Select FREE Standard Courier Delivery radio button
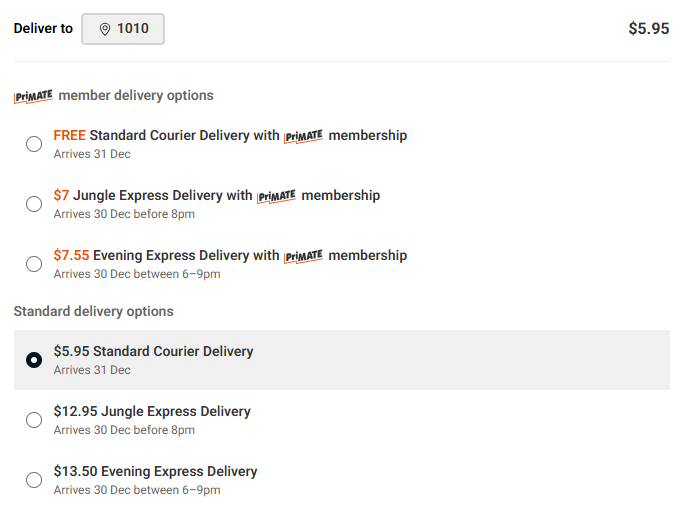 pos(34,144)
